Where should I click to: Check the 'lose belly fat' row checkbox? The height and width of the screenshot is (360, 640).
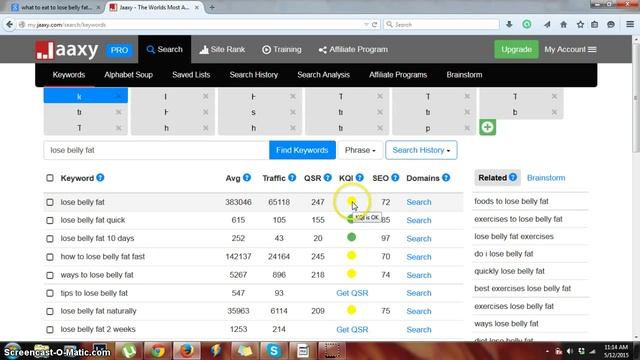pyautogui.click(x=50, y=202)
